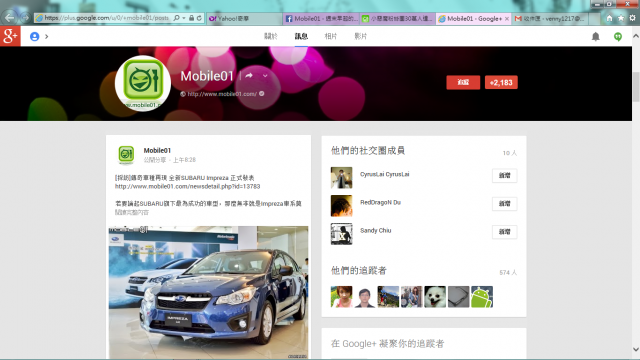640x360 pixels.
Task: Open browser tools gear icon
Action: (x=632, y=18)
